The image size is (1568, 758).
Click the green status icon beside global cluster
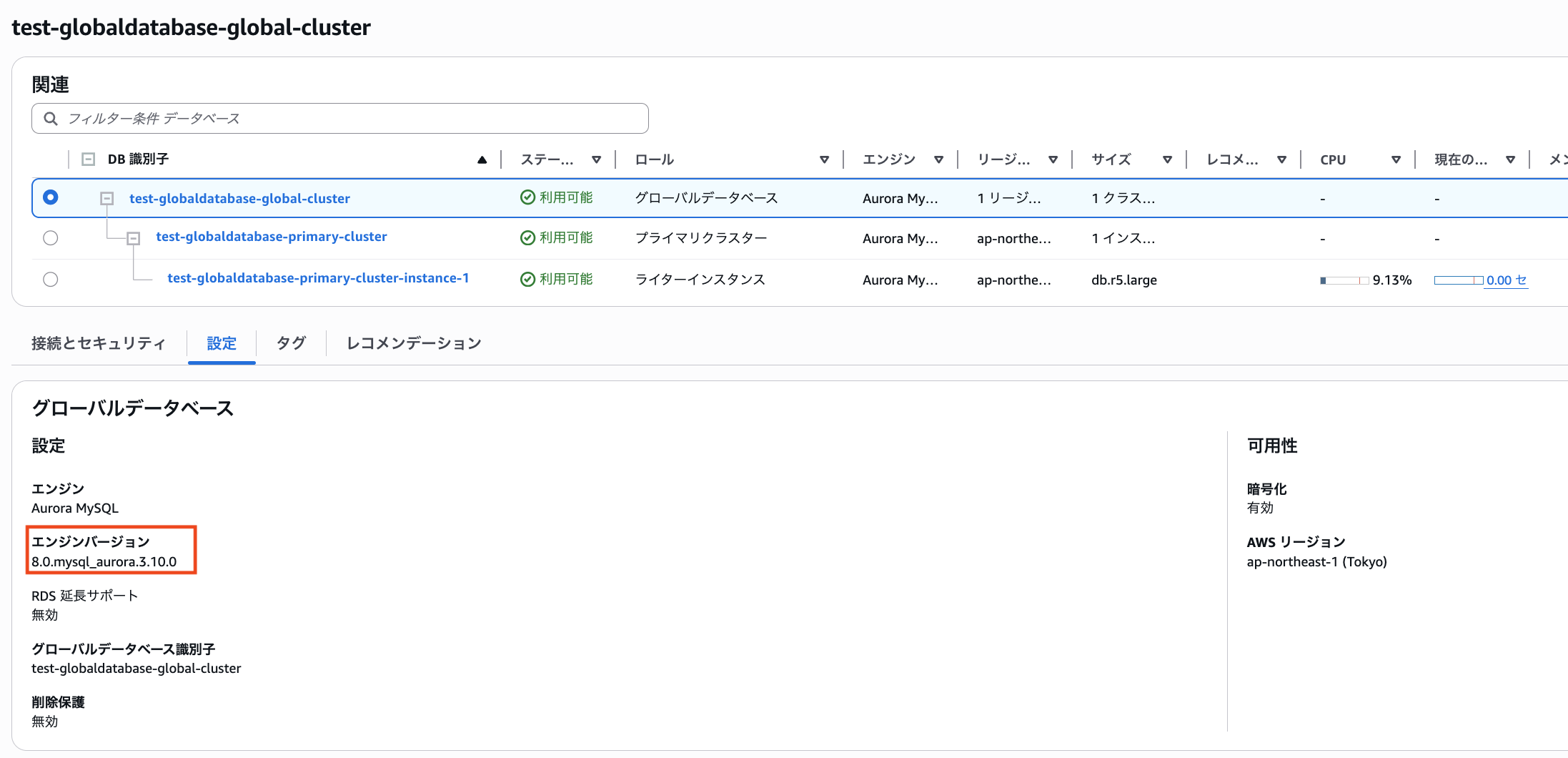coord(527,197)
